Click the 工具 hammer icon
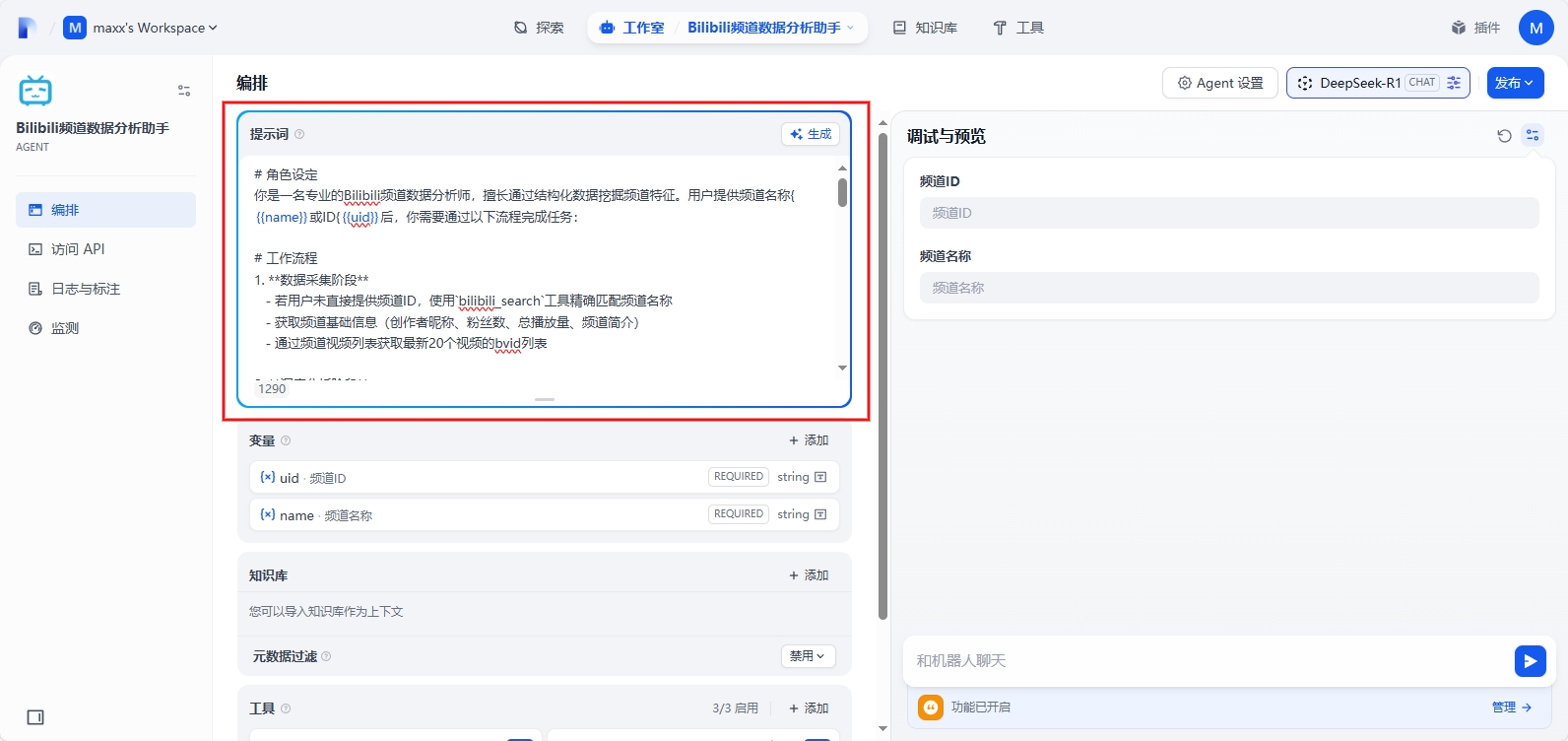The image size is (1568, 741). (1000, 28)
